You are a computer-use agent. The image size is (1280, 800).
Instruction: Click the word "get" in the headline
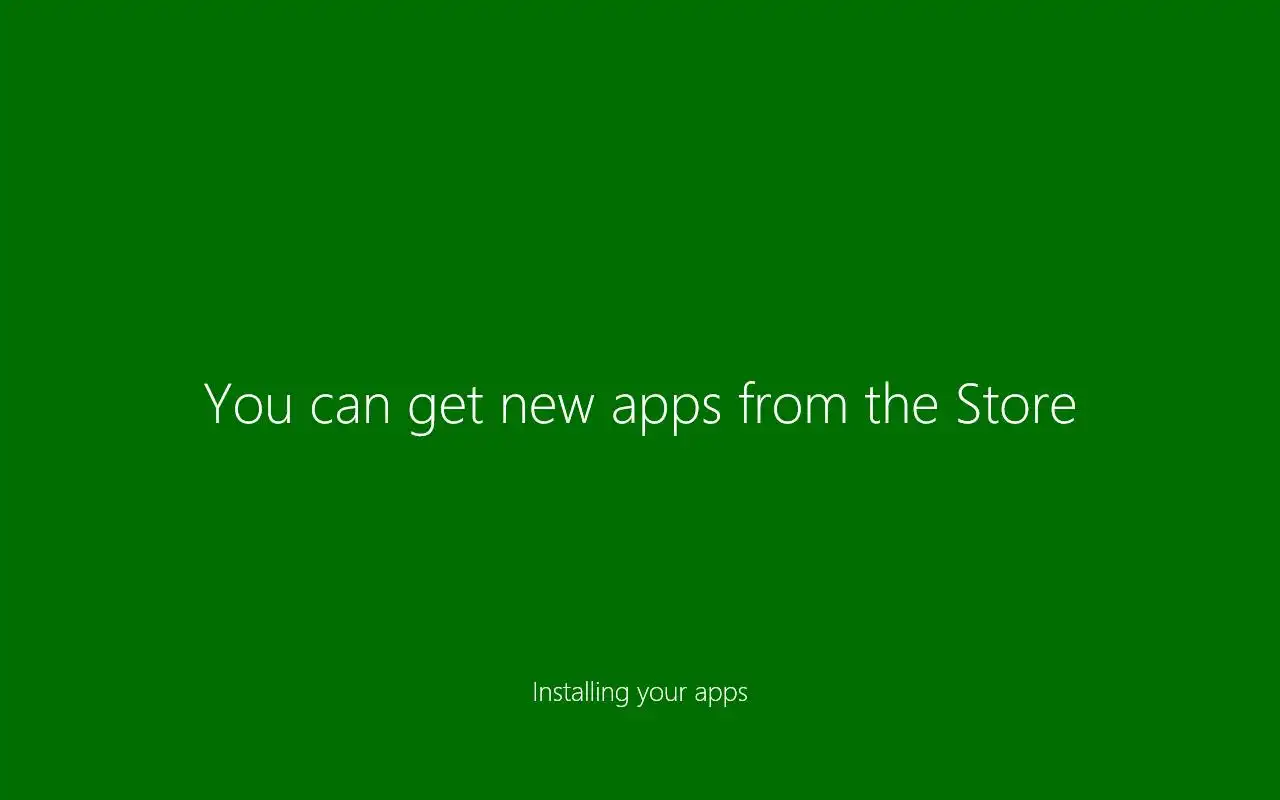(445, 412)
